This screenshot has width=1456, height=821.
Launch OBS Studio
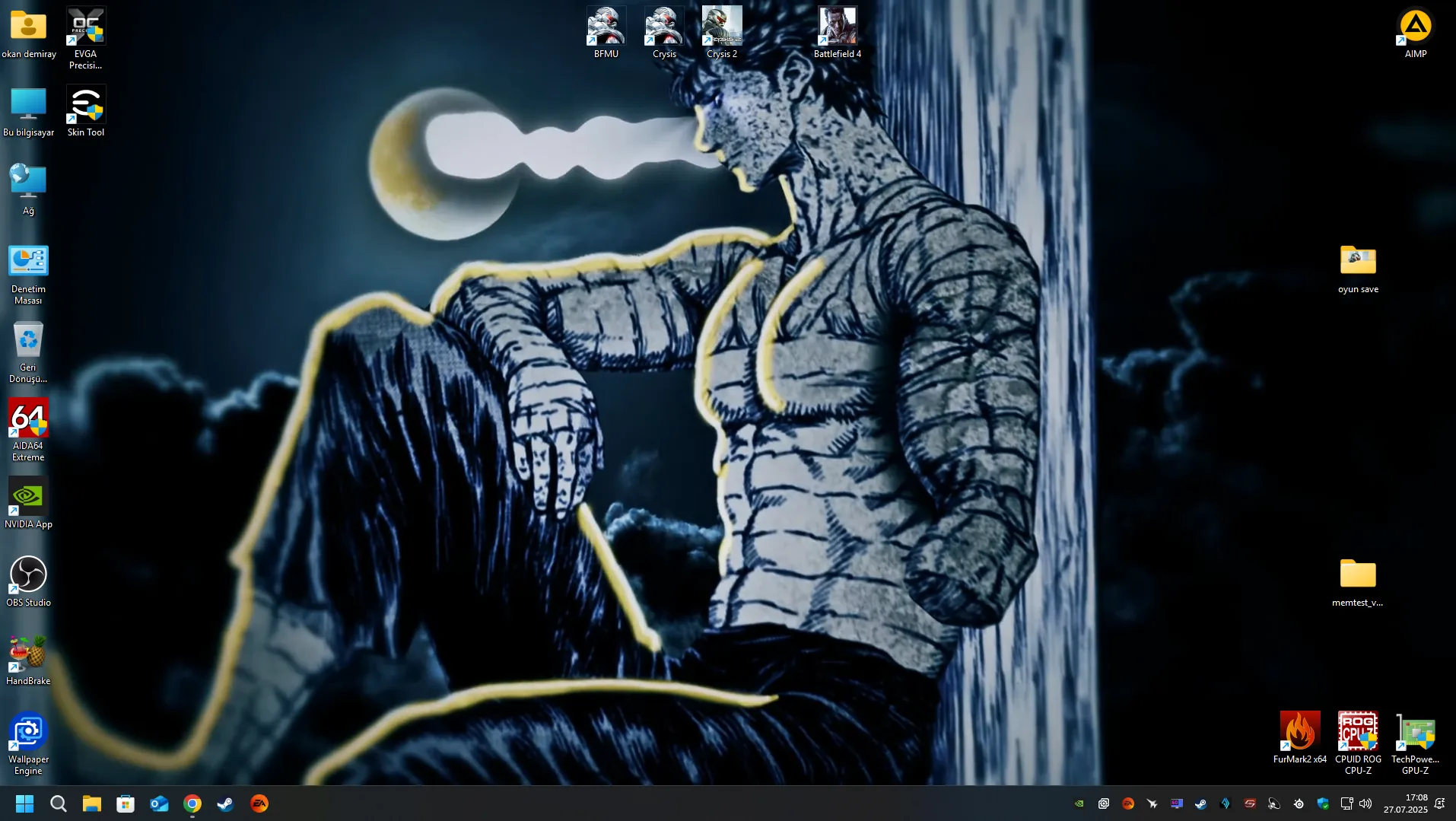[28, 582]
